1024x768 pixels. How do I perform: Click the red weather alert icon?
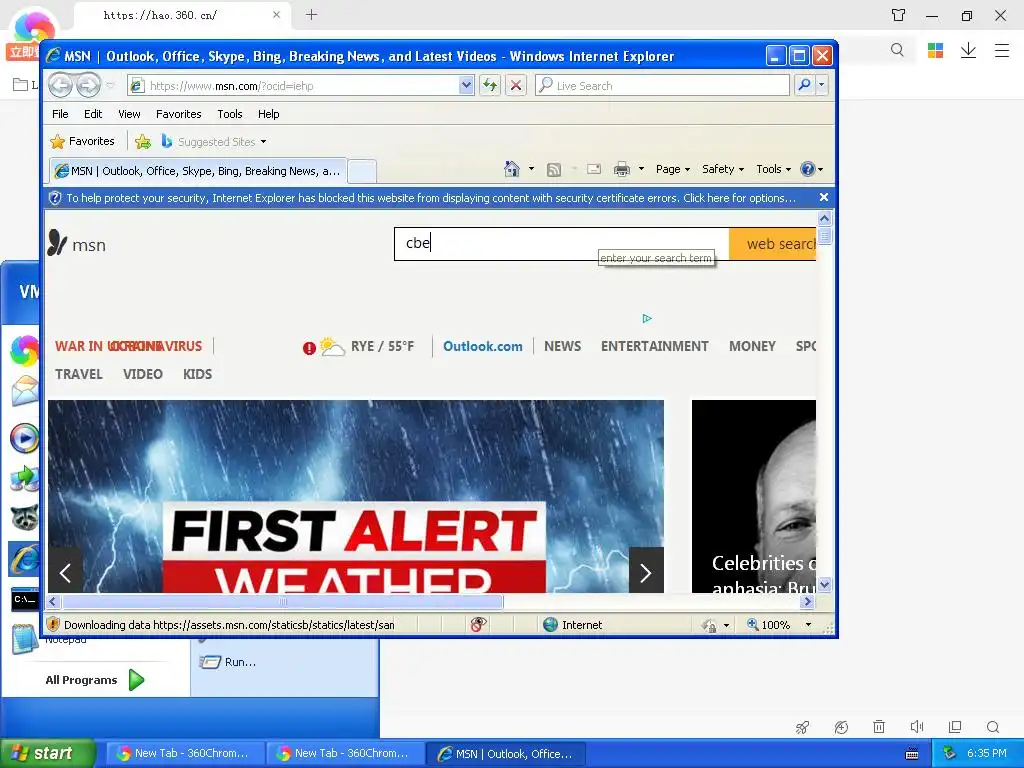click(x=310, y=348)
